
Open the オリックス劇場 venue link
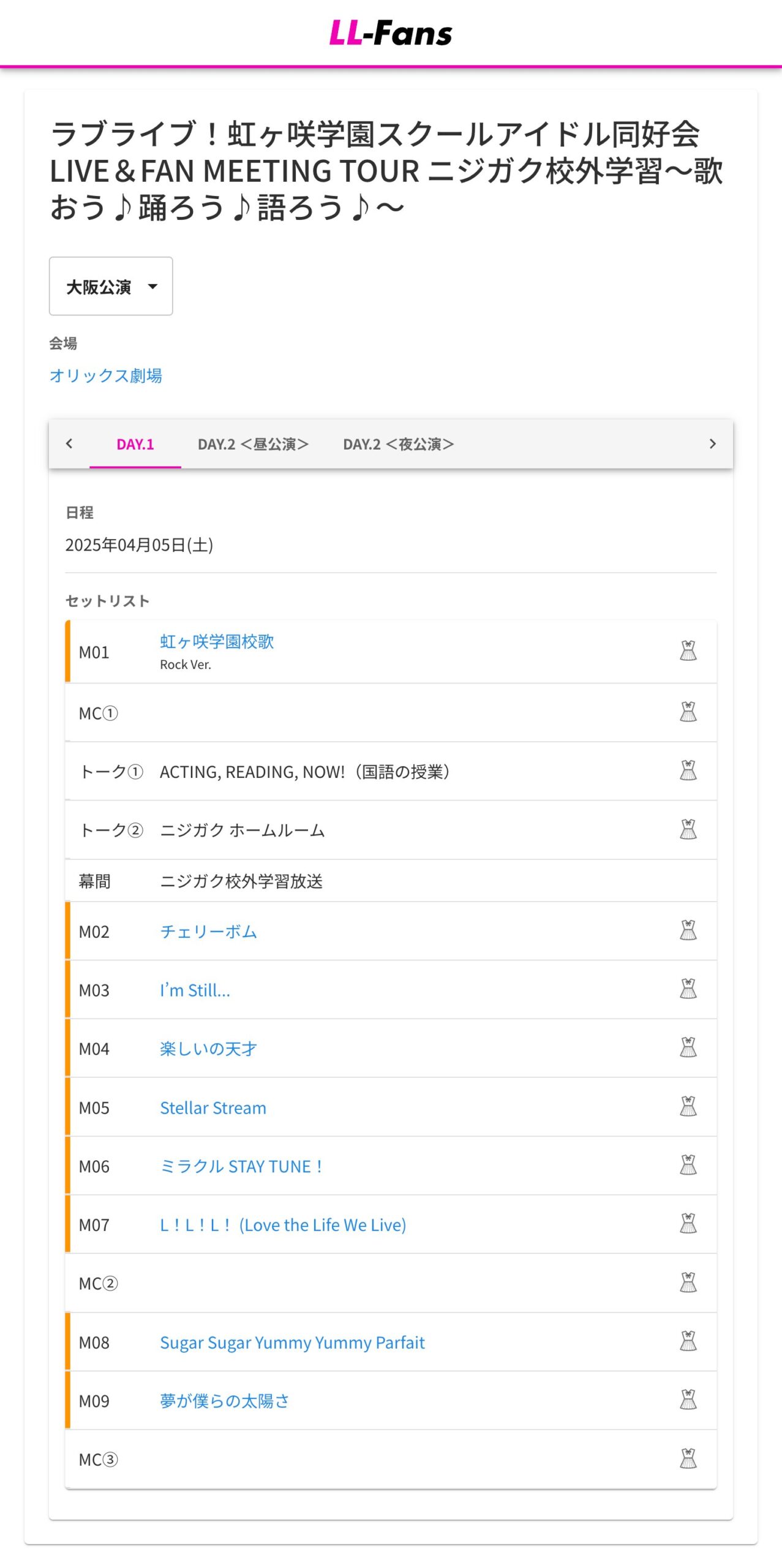106,375
